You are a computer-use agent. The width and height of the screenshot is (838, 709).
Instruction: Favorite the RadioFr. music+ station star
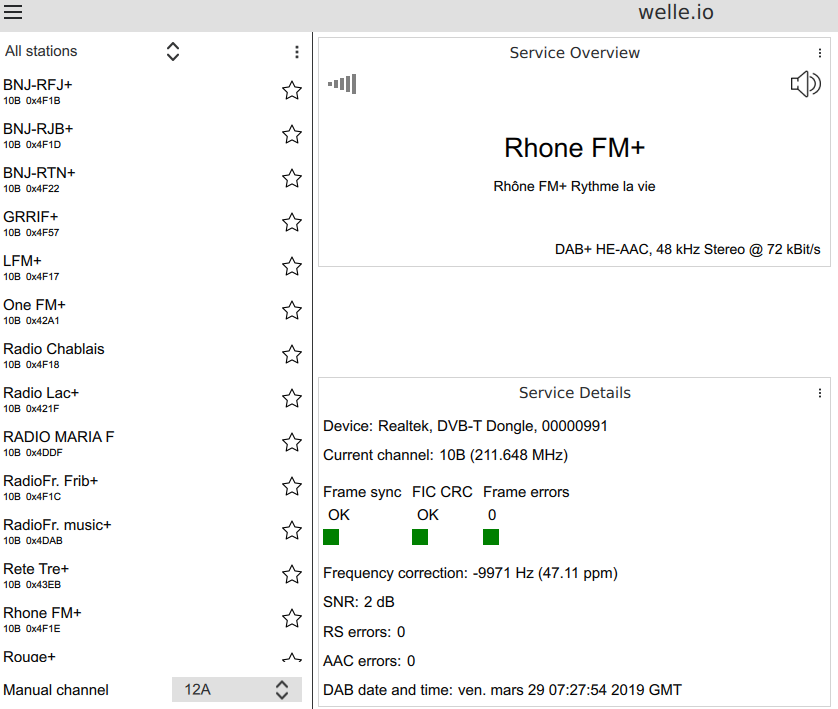tap(292, 531)
